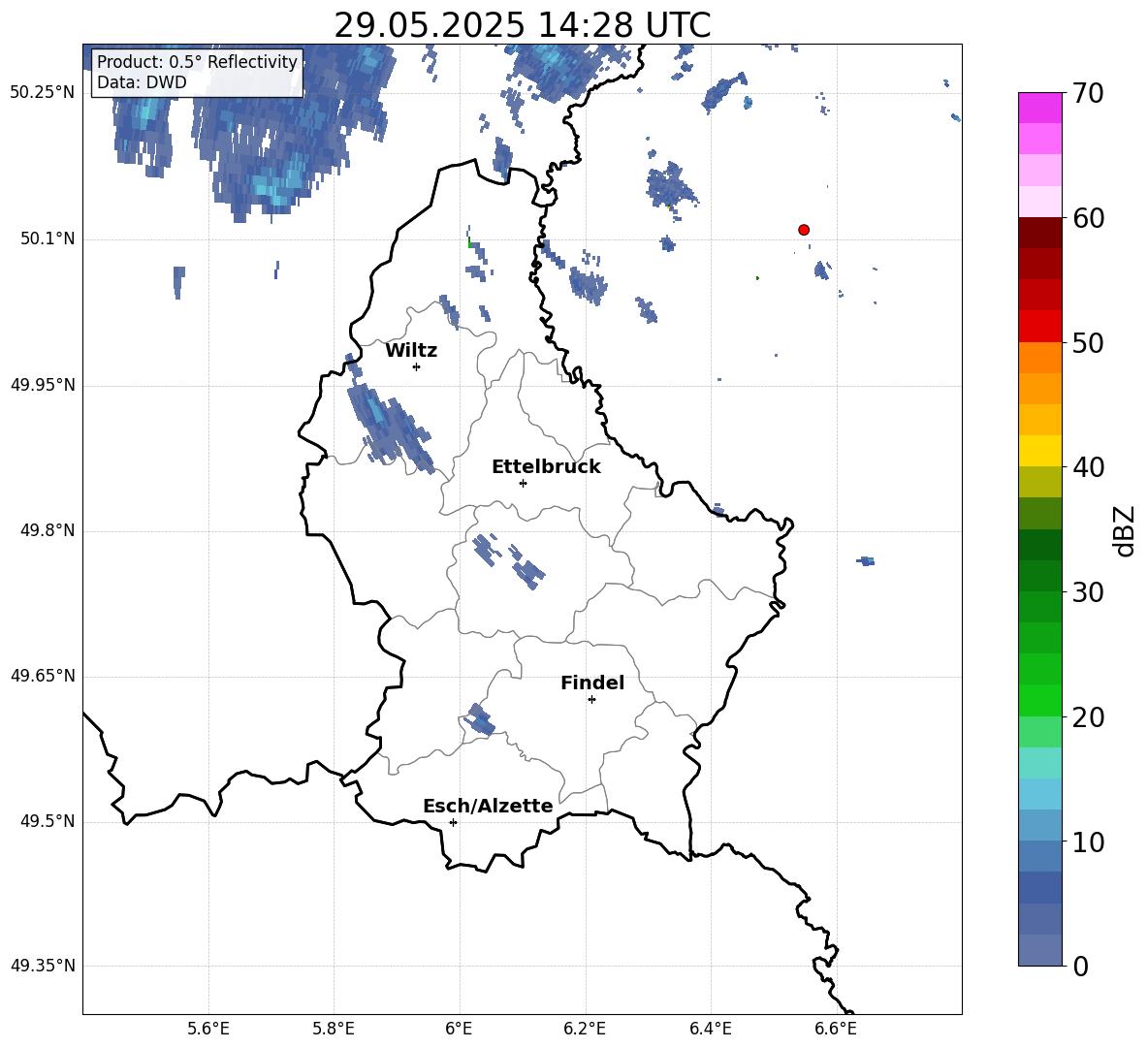
Task: Click the 49.35°N latitude tick label
Action: (43, 966)
